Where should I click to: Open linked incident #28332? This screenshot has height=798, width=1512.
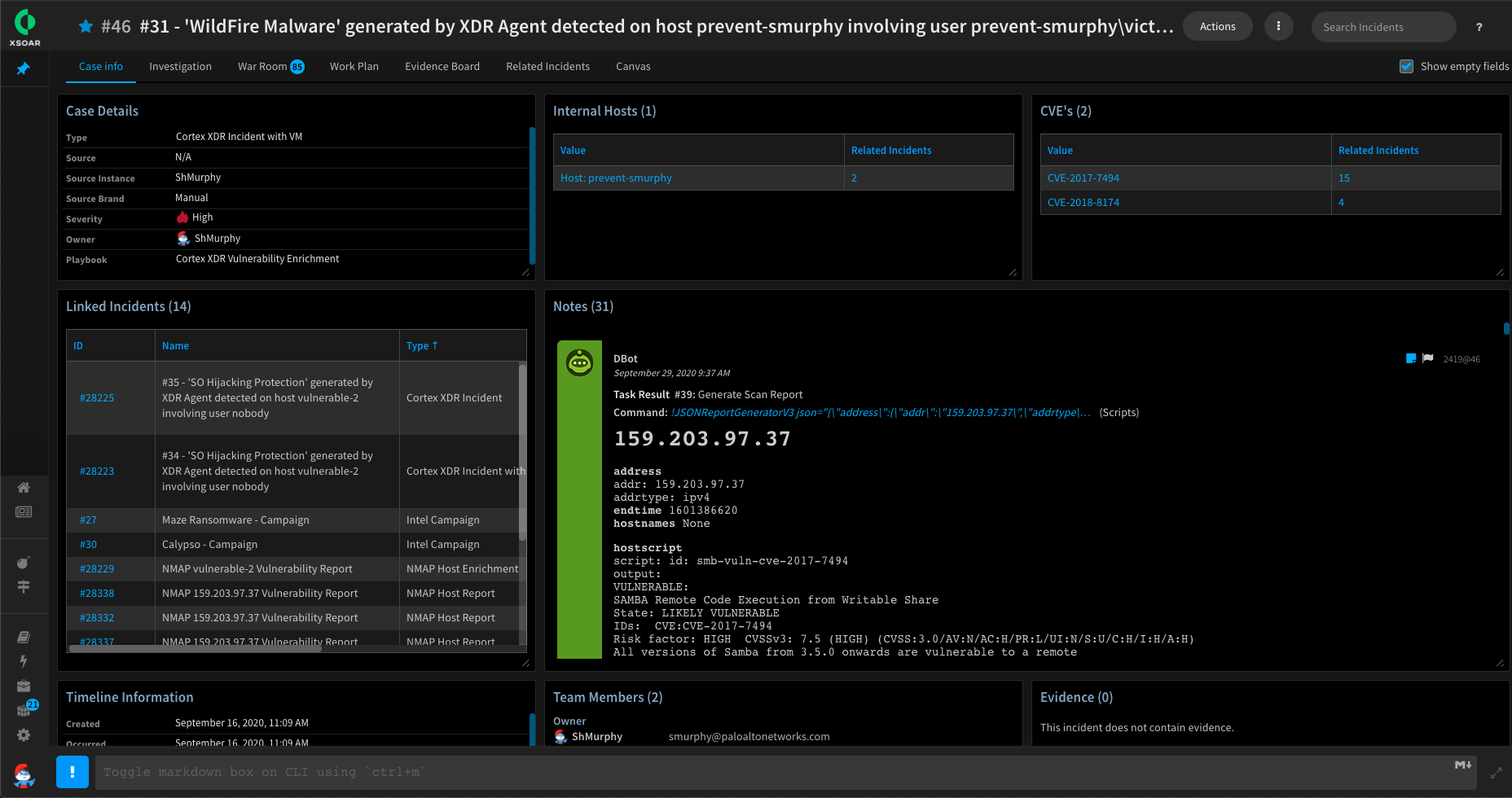coord(97,618)
